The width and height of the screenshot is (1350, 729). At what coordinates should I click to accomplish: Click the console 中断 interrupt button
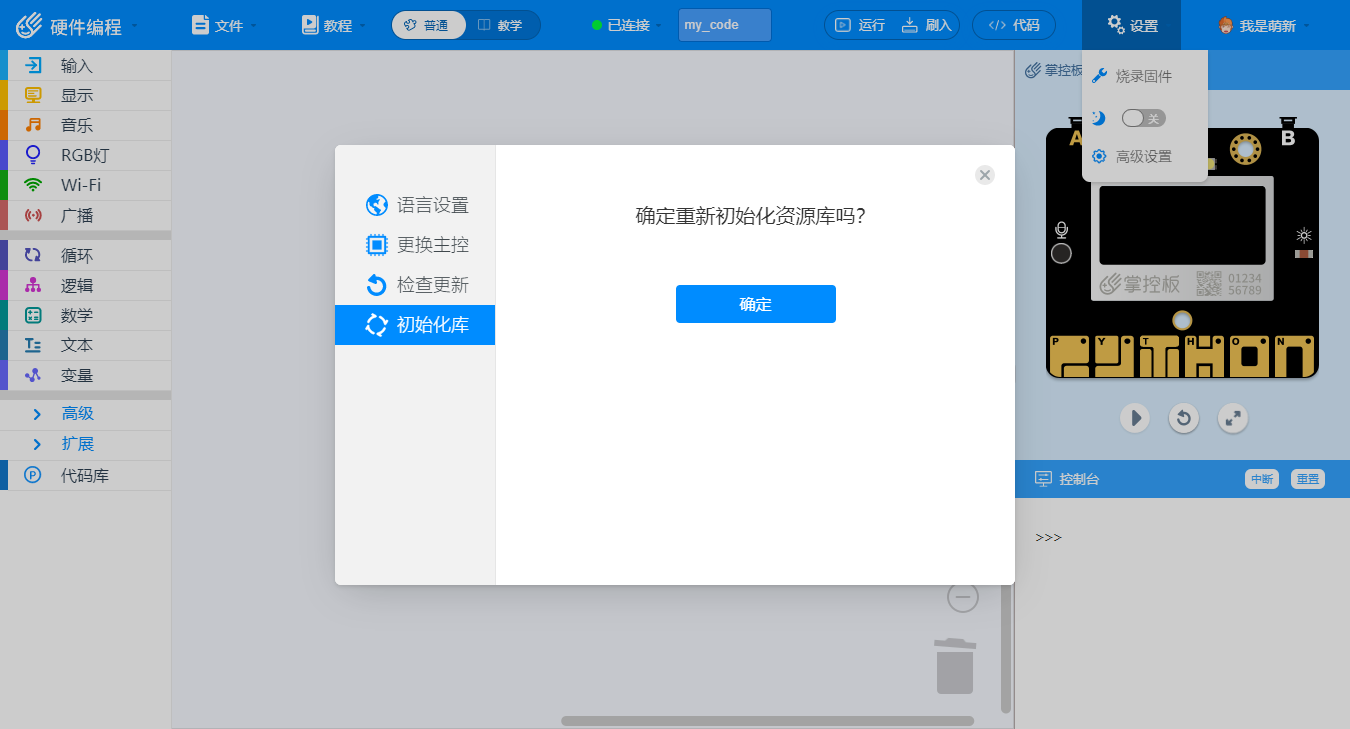click(x=1262, y=479)
